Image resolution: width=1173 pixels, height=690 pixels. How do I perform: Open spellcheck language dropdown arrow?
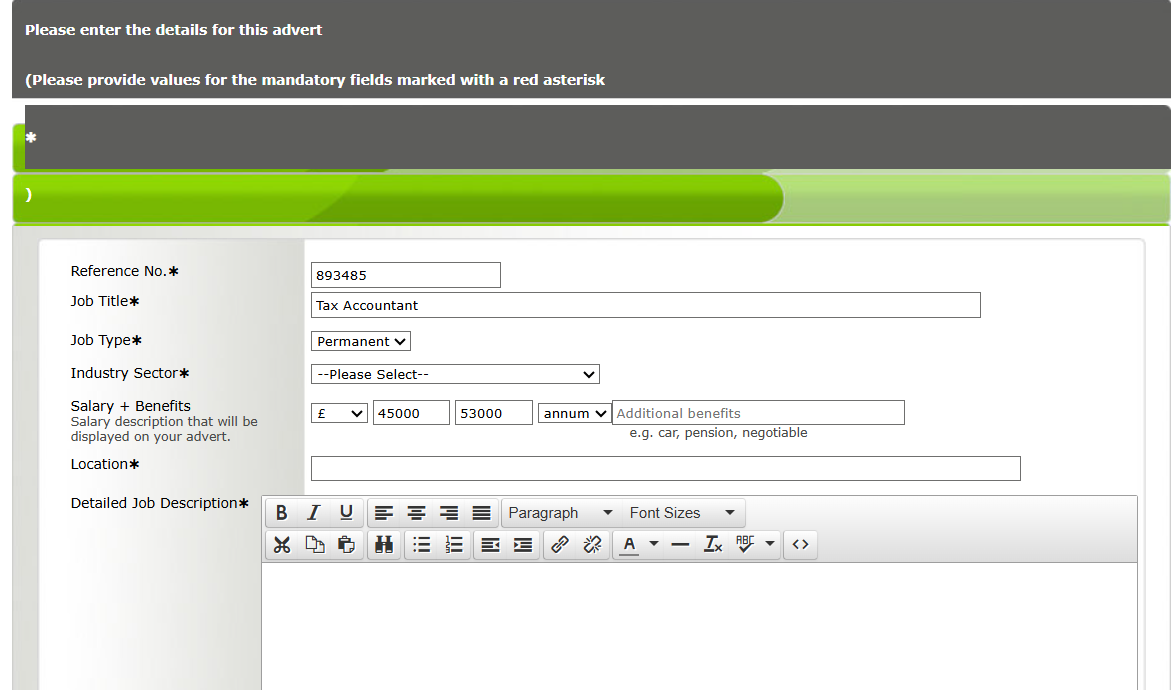[x=770, y=544]
